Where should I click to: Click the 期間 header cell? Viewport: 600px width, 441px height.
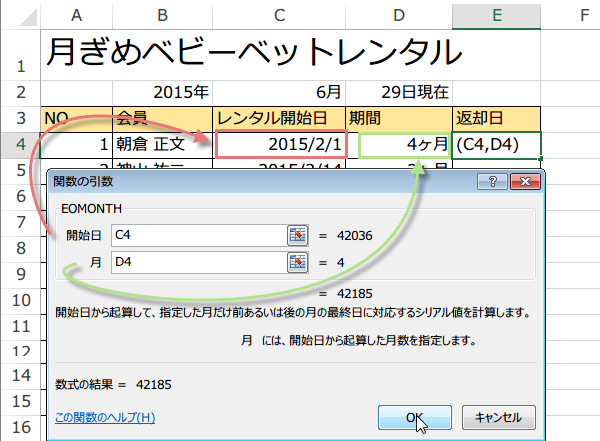[399, 119]
